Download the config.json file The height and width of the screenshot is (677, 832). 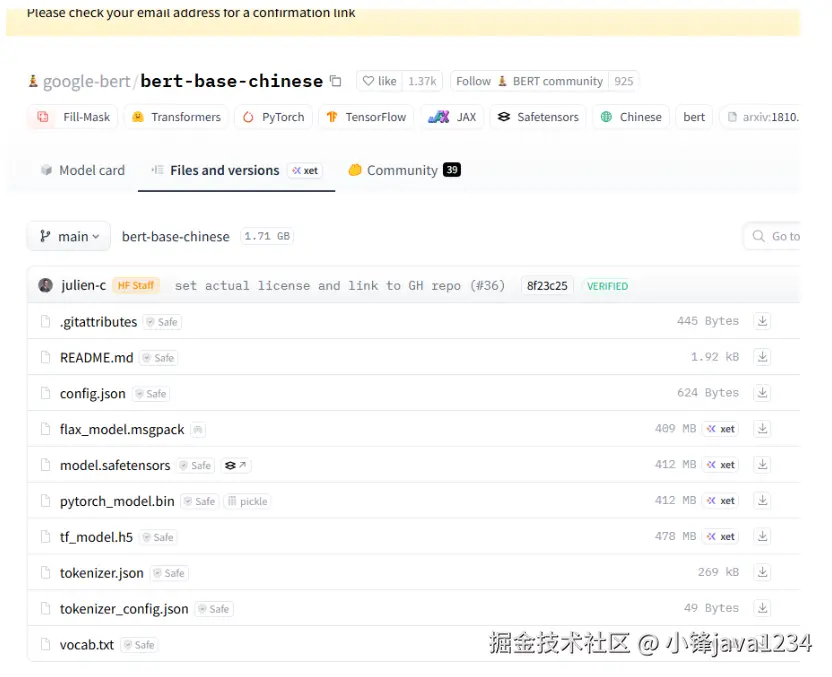pos(762,393)
